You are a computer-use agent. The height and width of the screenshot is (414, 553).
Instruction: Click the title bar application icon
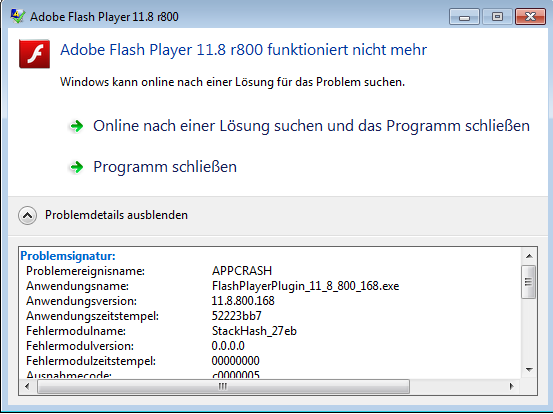pos(17,16)
